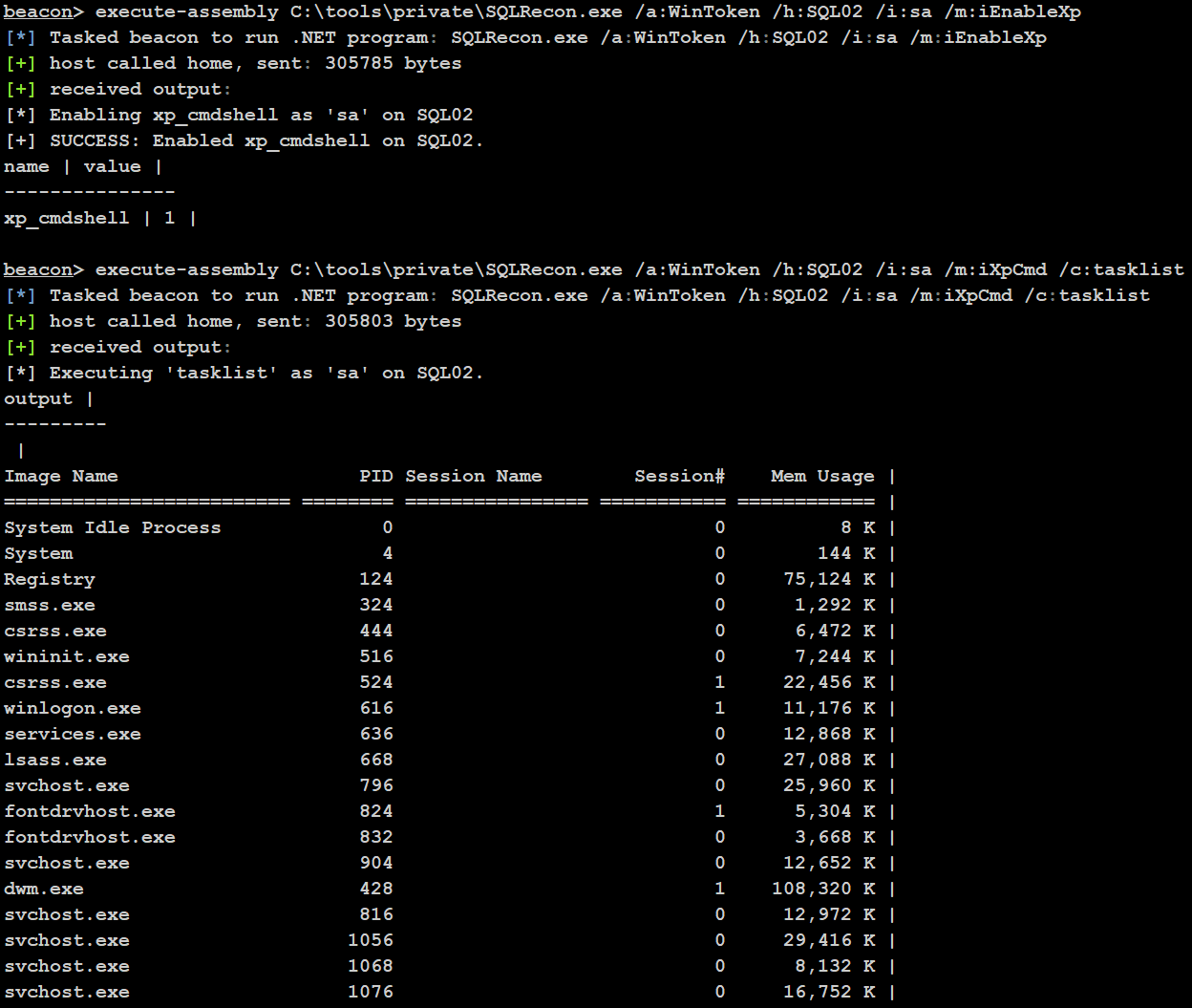1192x1008 pixels.
Task: Click the 'Registry' process name
Action: pyautogui.click(x=50, y=579)
